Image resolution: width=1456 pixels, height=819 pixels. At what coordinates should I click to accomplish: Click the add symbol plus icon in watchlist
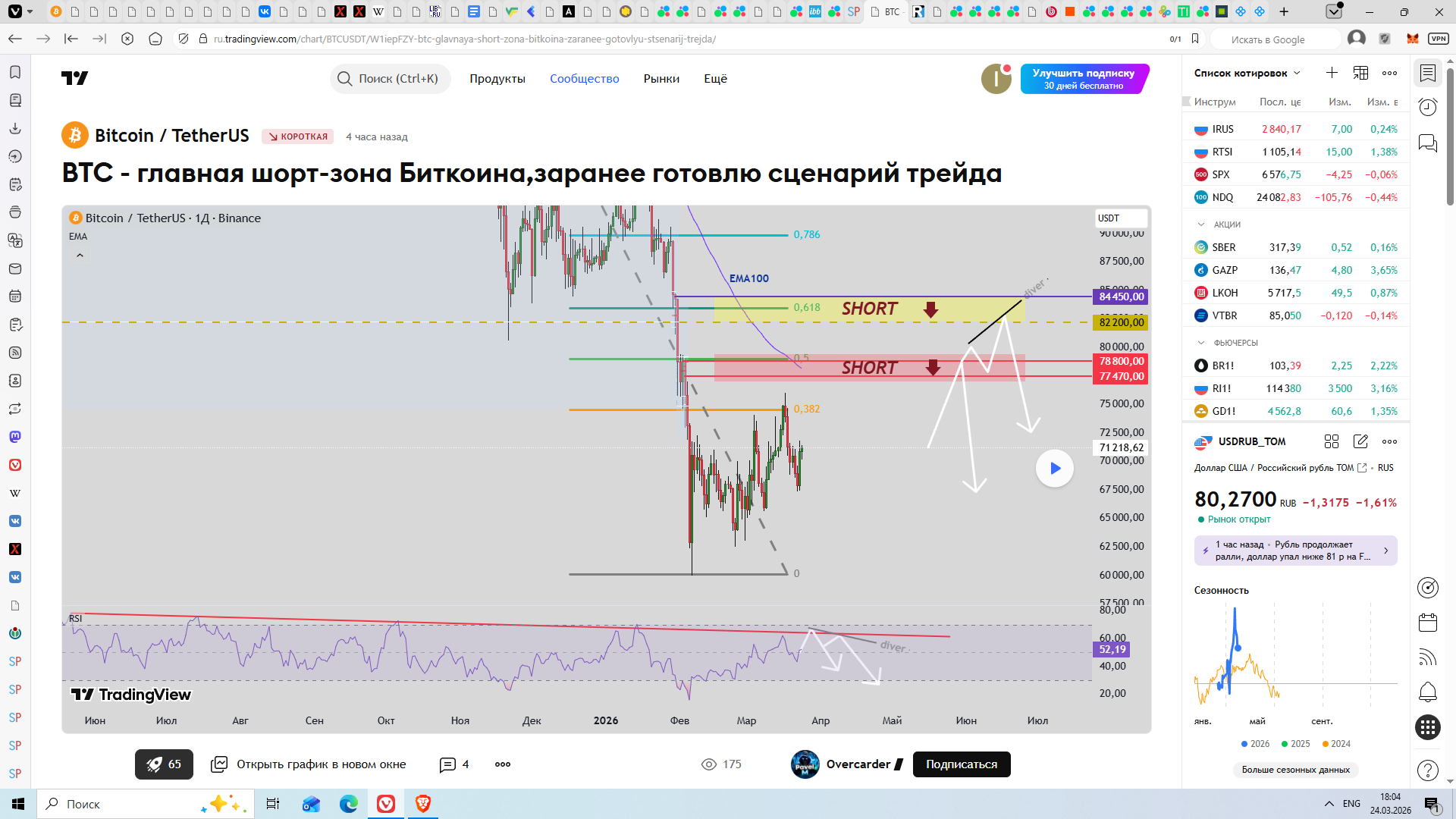1332,73
